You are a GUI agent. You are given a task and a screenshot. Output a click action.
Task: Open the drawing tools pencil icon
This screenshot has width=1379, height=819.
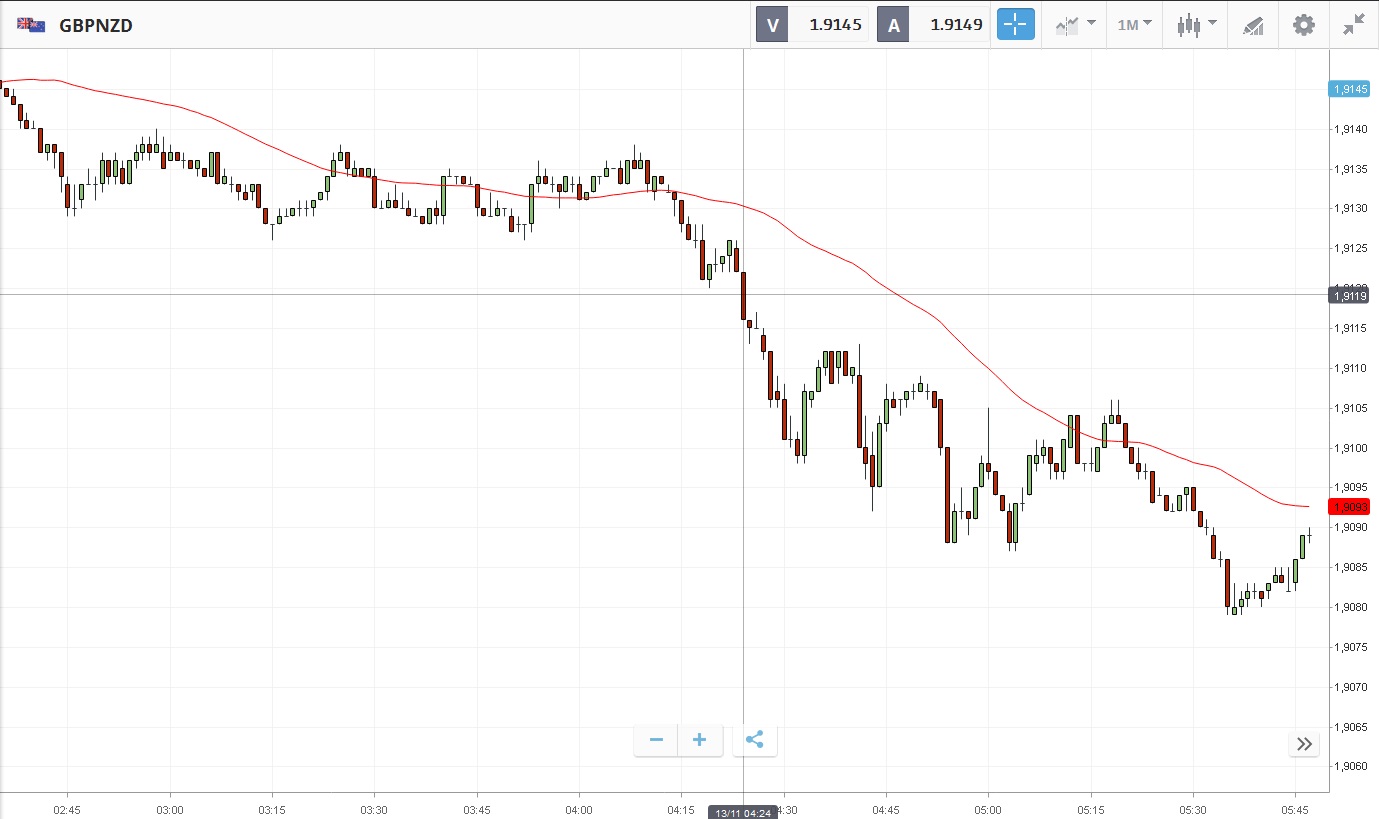1253,25
